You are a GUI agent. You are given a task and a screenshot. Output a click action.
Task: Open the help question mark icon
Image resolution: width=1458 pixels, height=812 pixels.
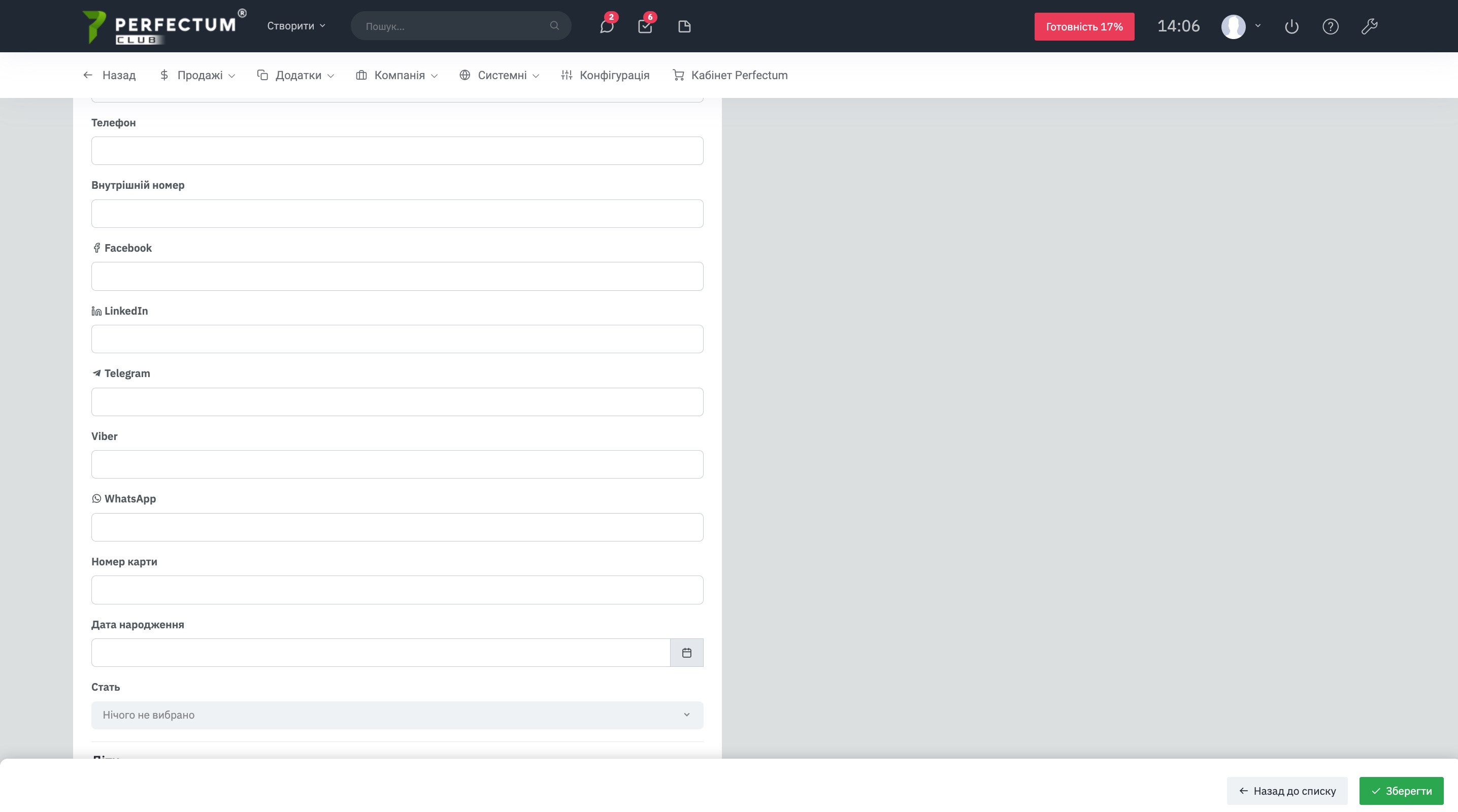tap(1330, 26)
